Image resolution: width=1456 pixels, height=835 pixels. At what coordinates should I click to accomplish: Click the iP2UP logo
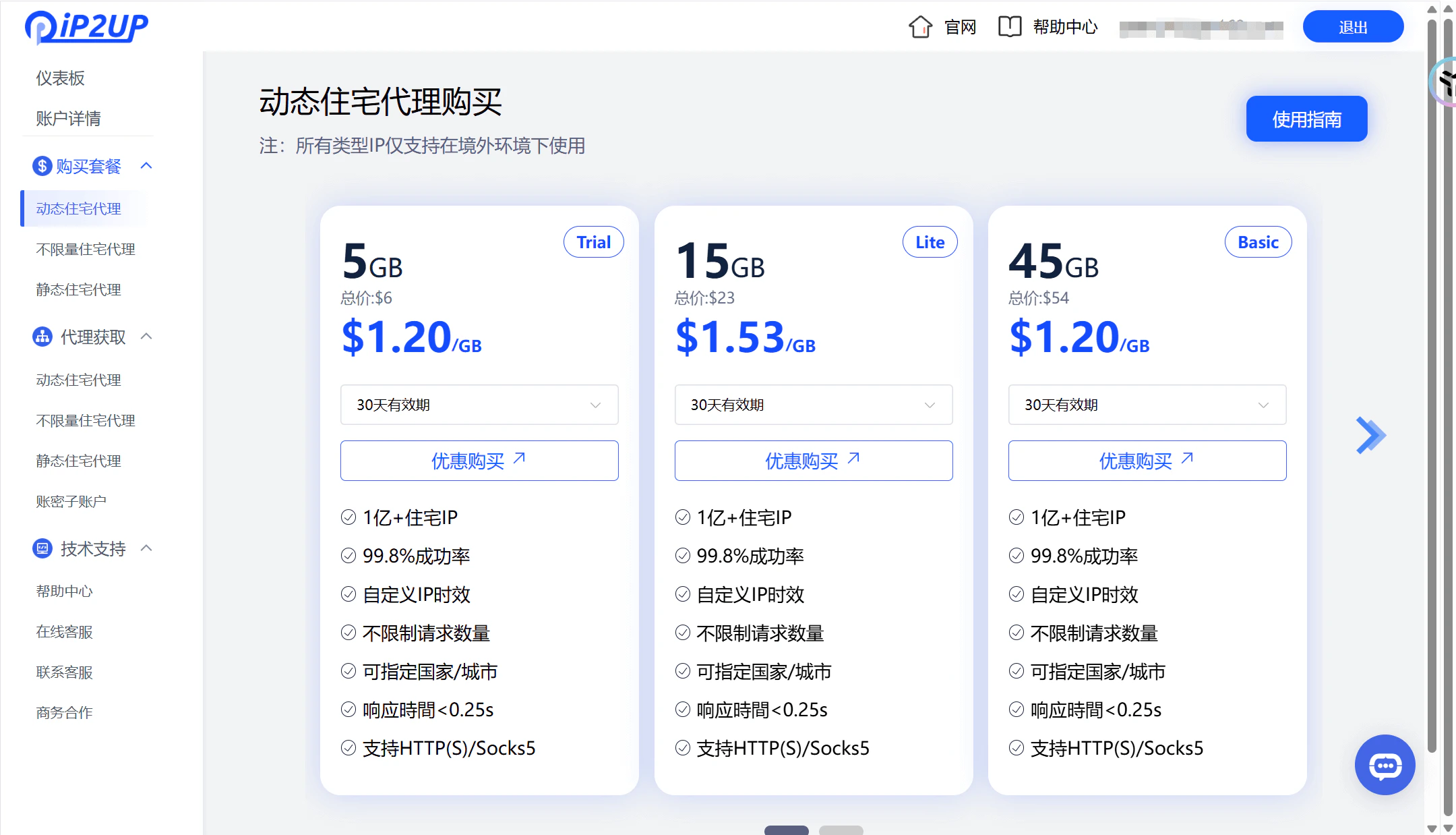pyautogui.click(x=86, y=27)
